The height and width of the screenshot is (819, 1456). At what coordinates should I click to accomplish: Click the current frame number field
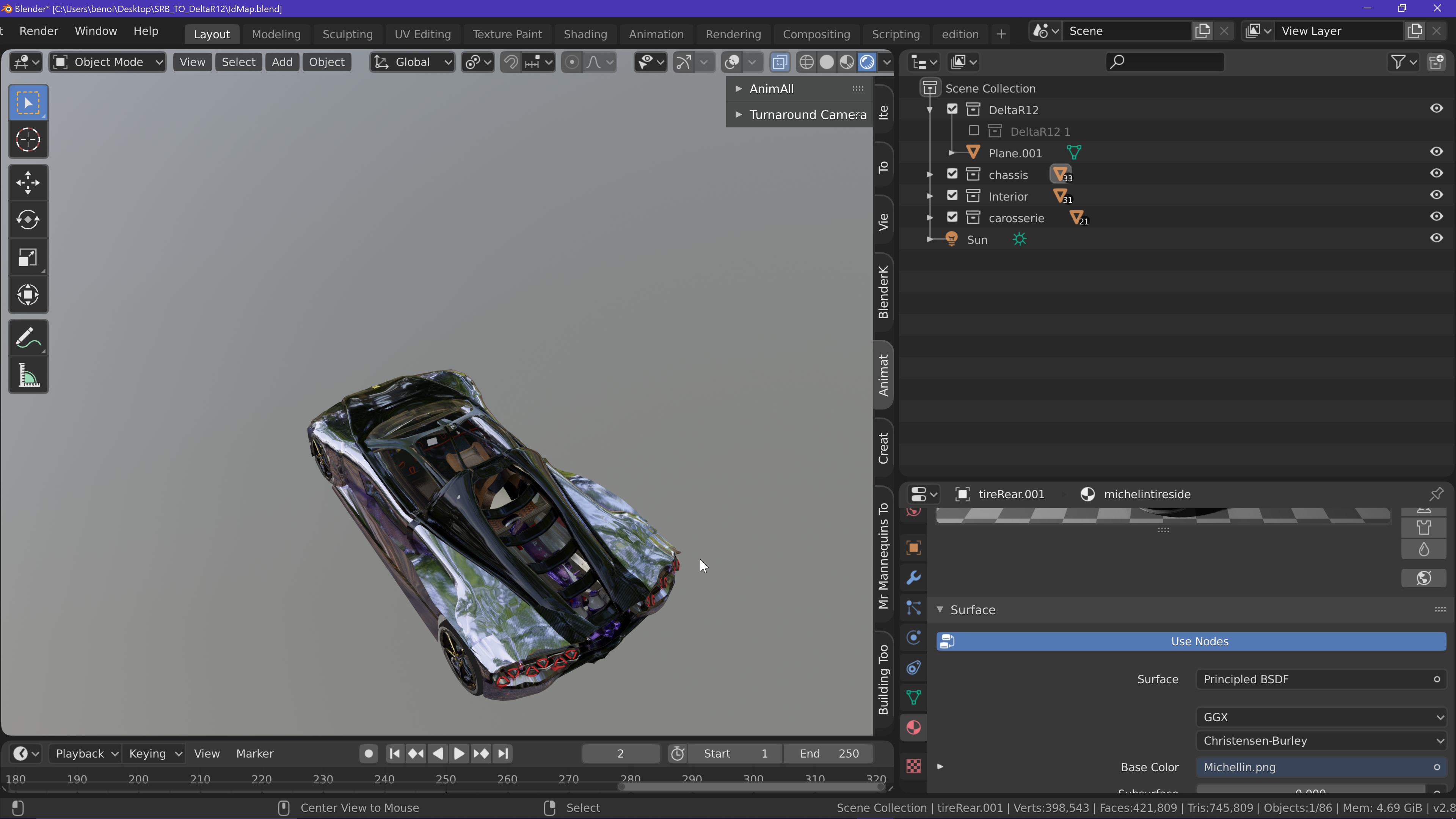tap(620, 753)
